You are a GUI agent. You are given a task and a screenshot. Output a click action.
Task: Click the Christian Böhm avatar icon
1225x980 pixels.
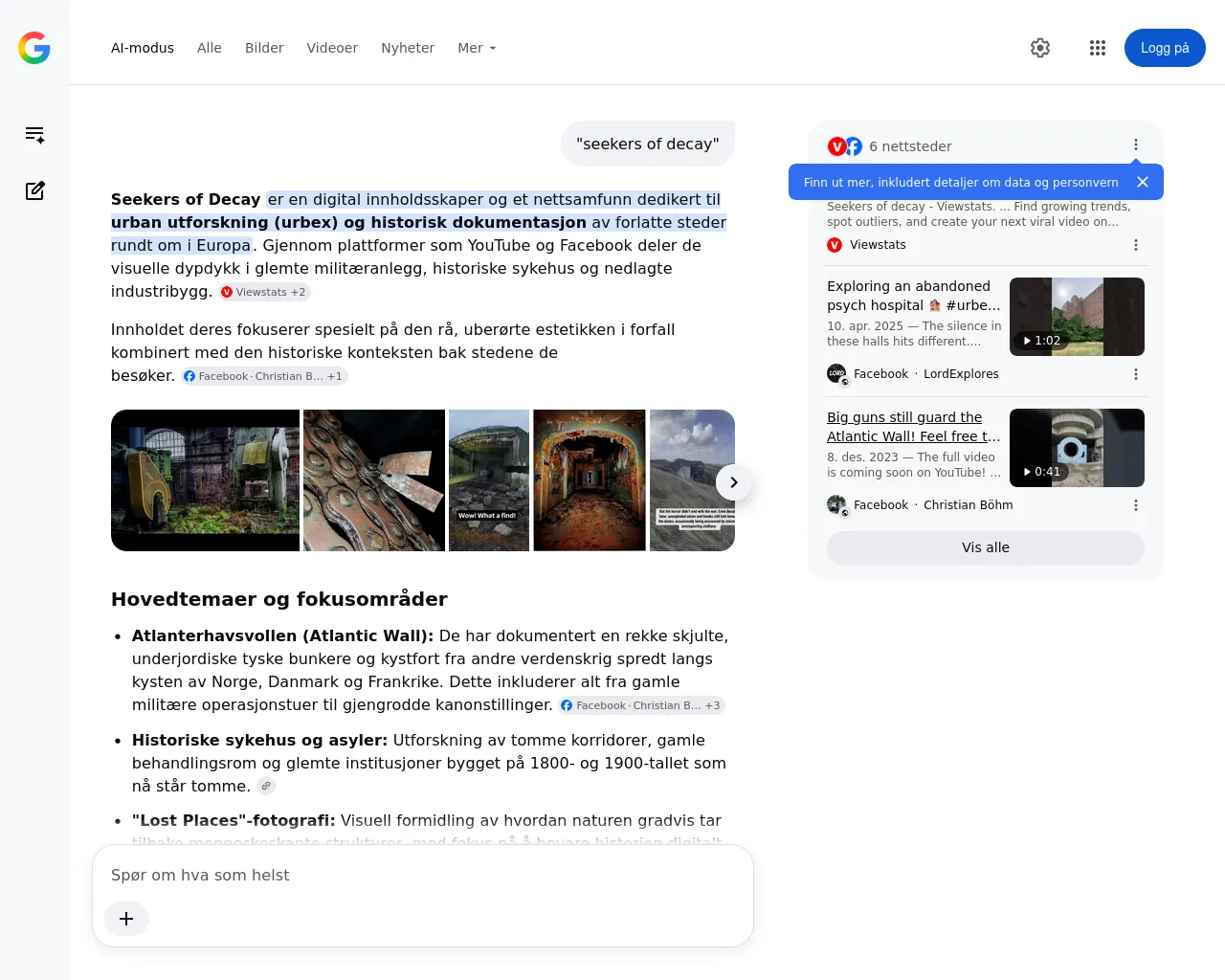click(x=836, y=505)
